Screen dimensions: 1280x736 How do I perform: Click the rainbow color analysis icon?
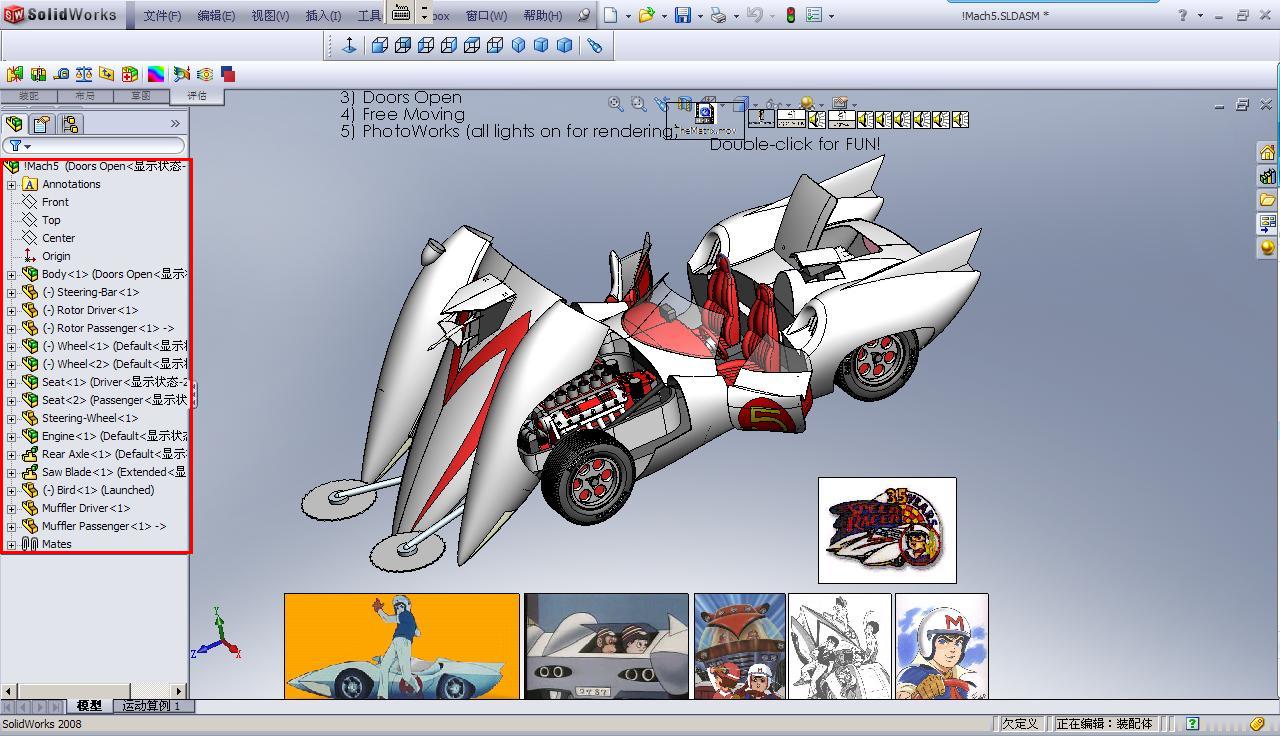pyautogui.click(x=156, y=74)
